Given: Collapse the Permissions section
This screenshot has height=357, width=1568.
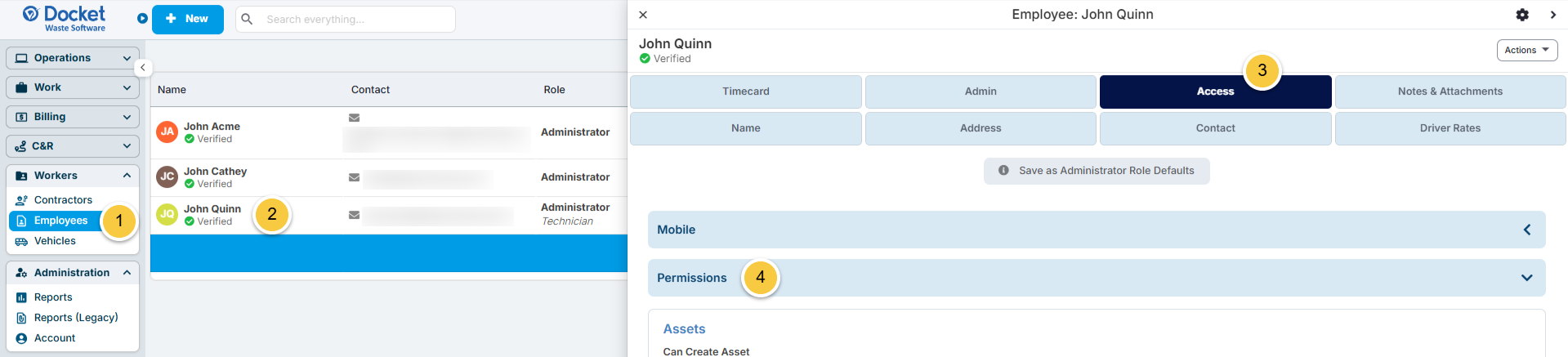Looking at the screenshot, I should point(1096,278).
